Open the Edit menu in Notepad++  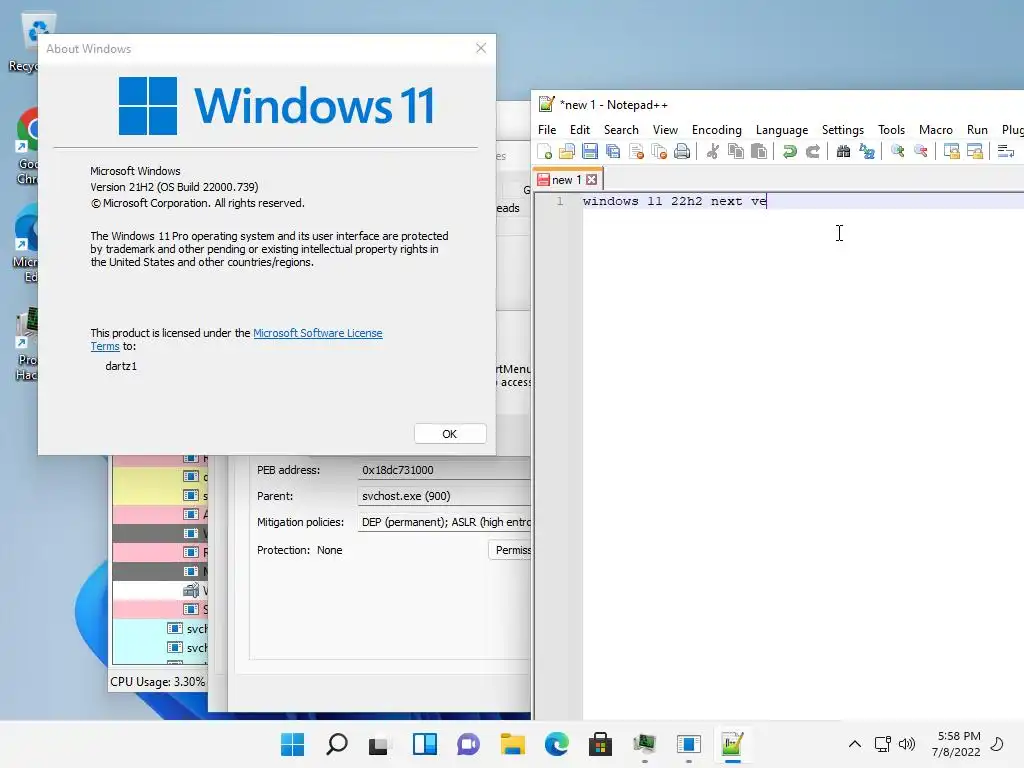(579, 130)
